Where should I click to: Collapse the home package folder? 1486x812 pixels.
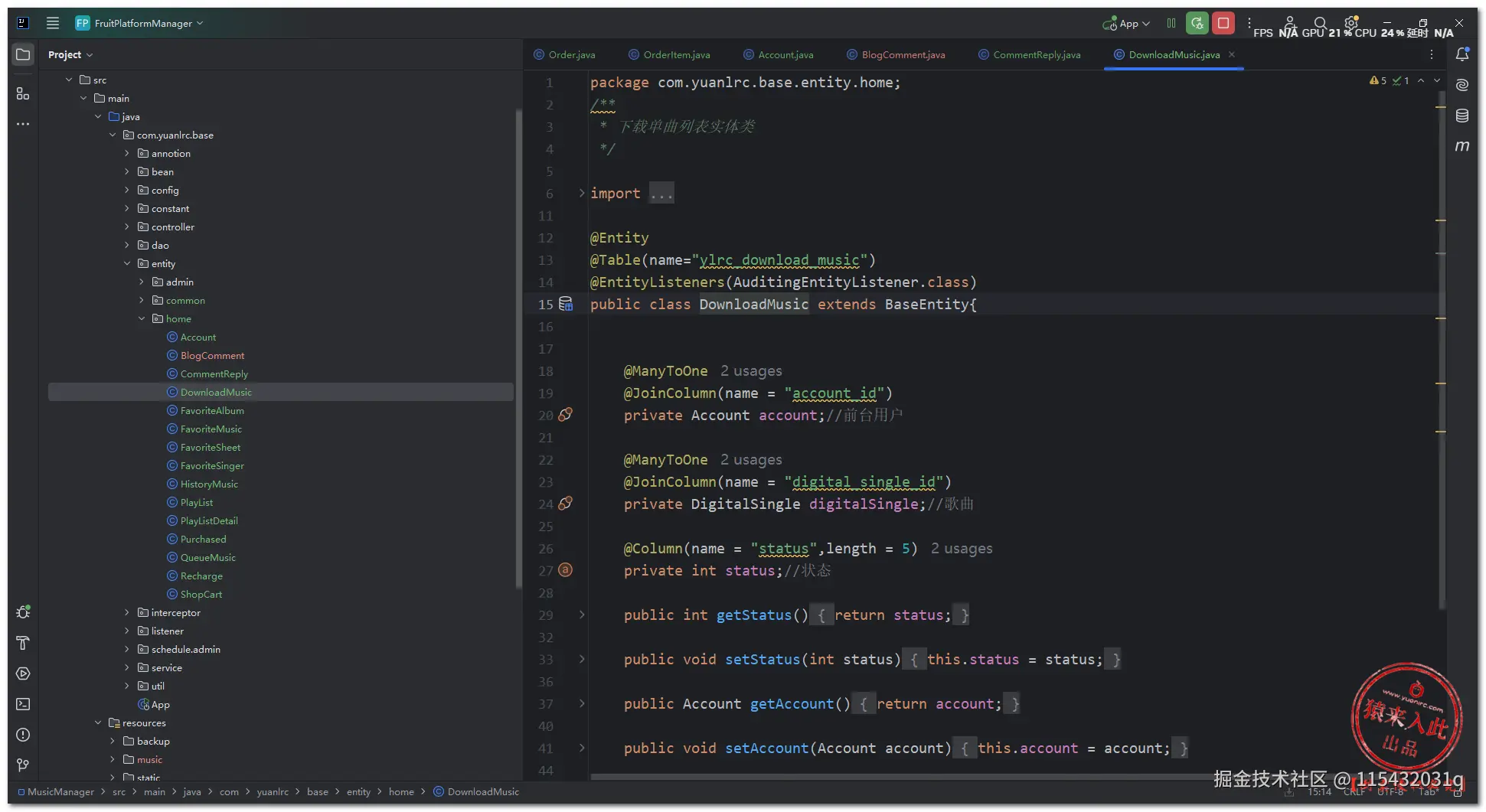click(x=142, y=318)
